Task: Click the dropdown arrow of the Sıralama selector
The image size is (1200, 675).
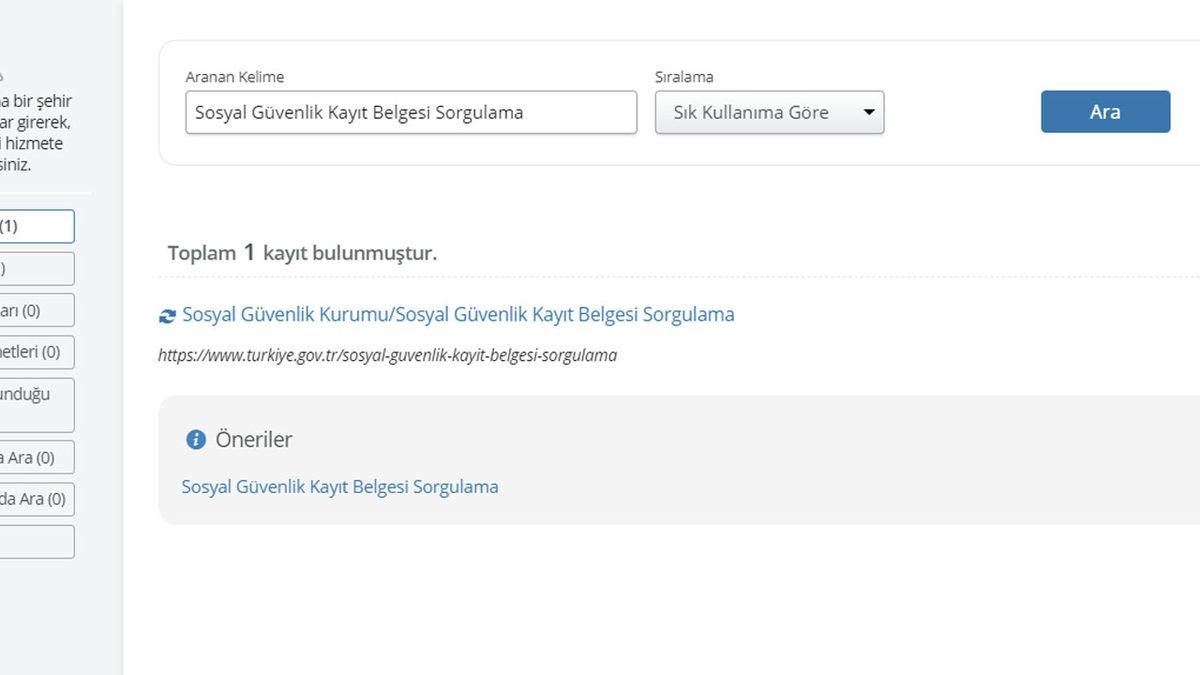Action: [868, 112]
